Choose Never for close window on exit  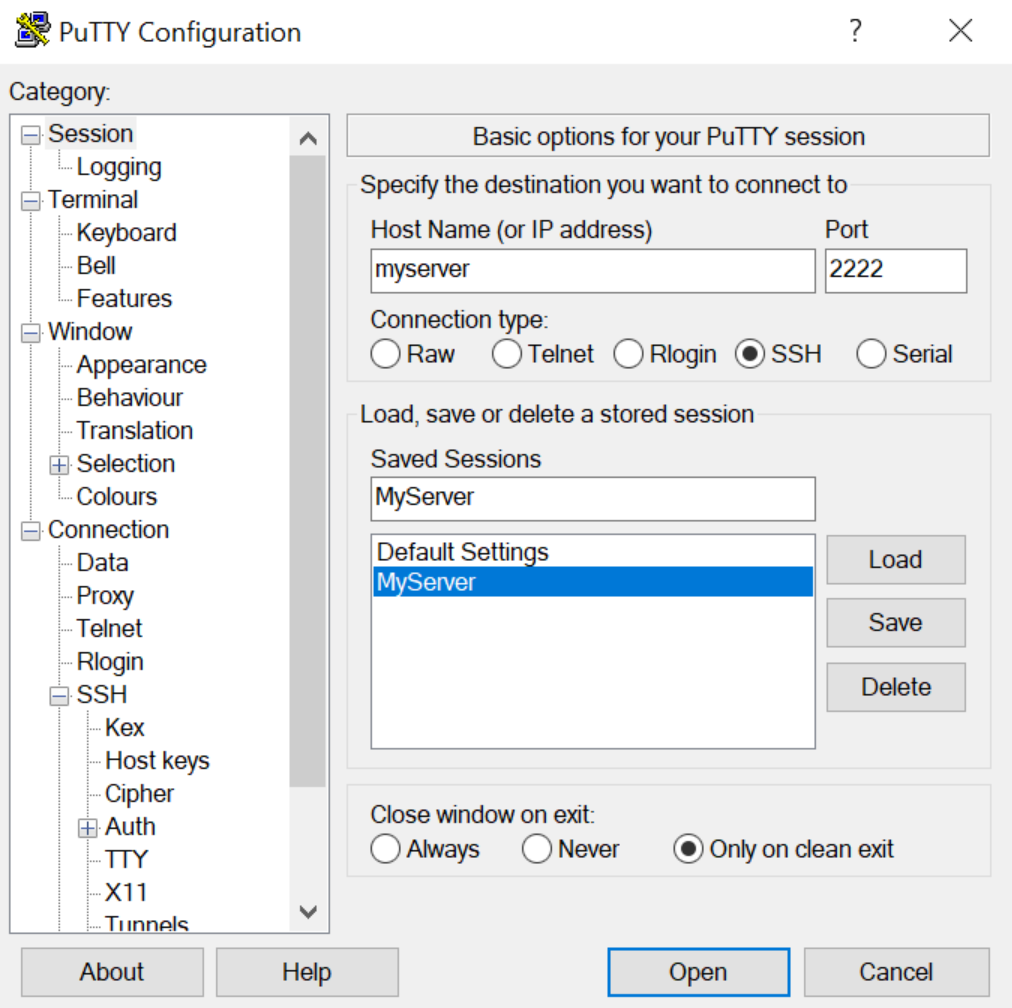(x=536, y=848)
